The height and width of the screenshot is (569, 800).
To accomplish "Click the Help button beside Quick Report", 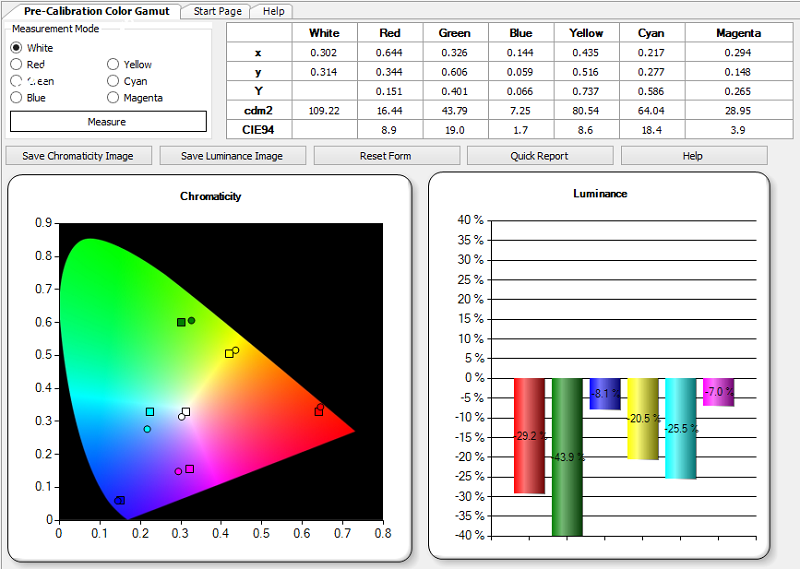I will point(694,156).
